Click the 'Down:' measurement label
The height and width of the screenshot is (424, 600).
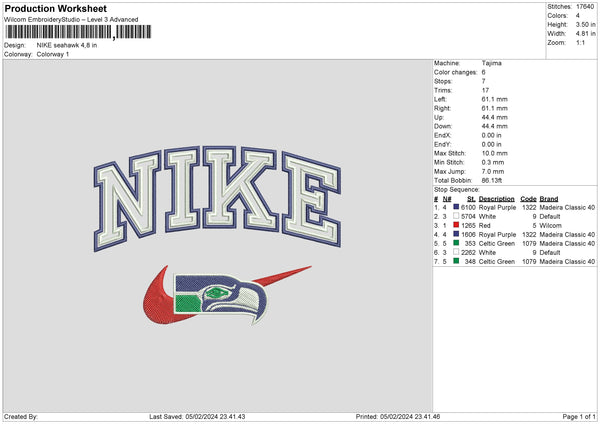click(x=443, y=126)
